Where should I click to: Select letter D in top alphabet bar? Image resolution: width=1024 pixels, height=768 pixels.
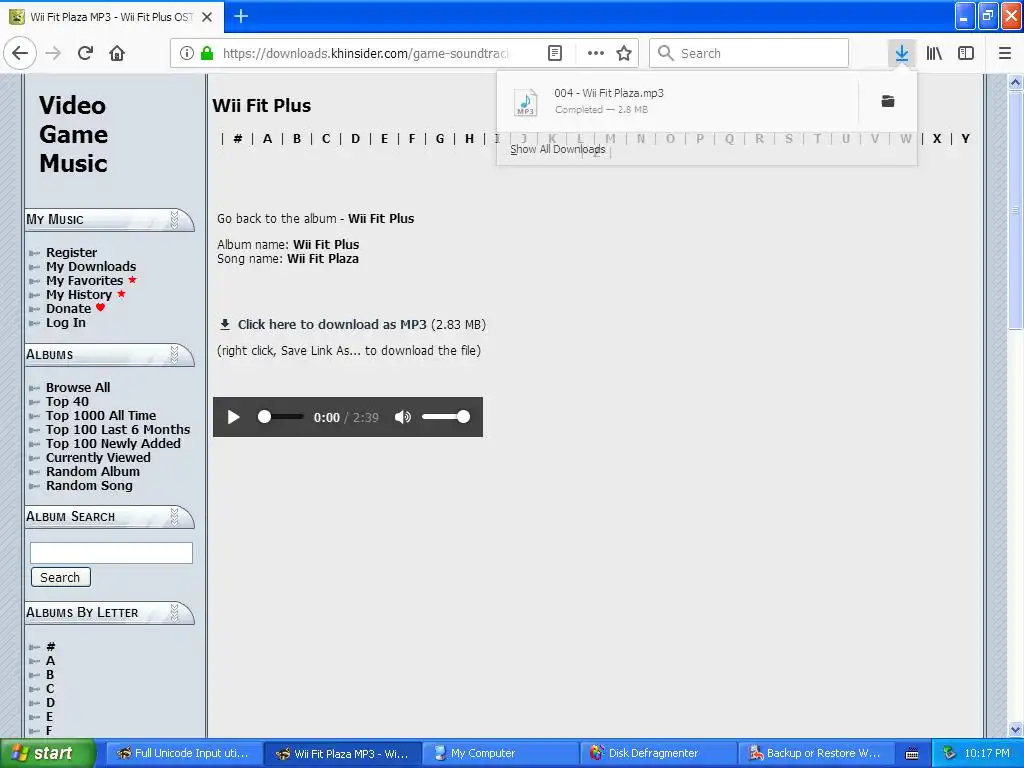tap(355, 138)
